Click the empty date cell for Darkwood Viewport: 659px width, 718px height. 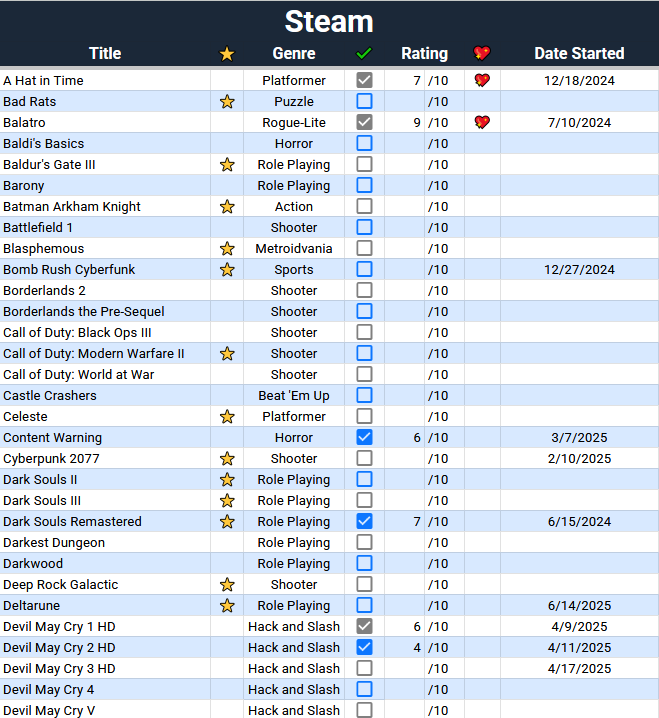[x=579, y=564]
